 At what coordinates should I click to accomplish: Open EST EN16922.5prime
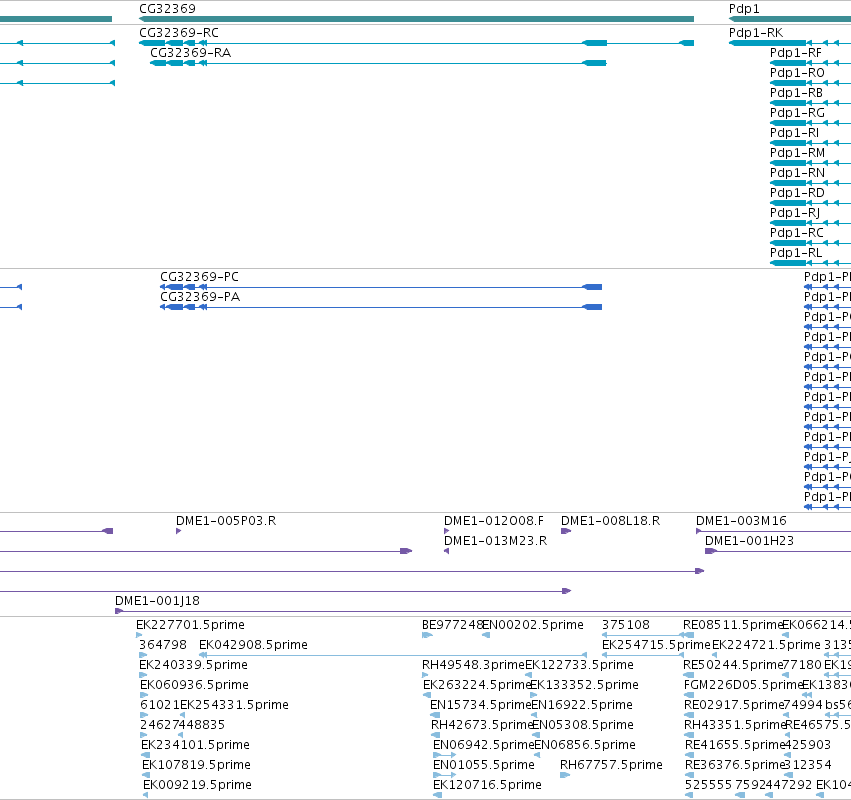[582, 705]
